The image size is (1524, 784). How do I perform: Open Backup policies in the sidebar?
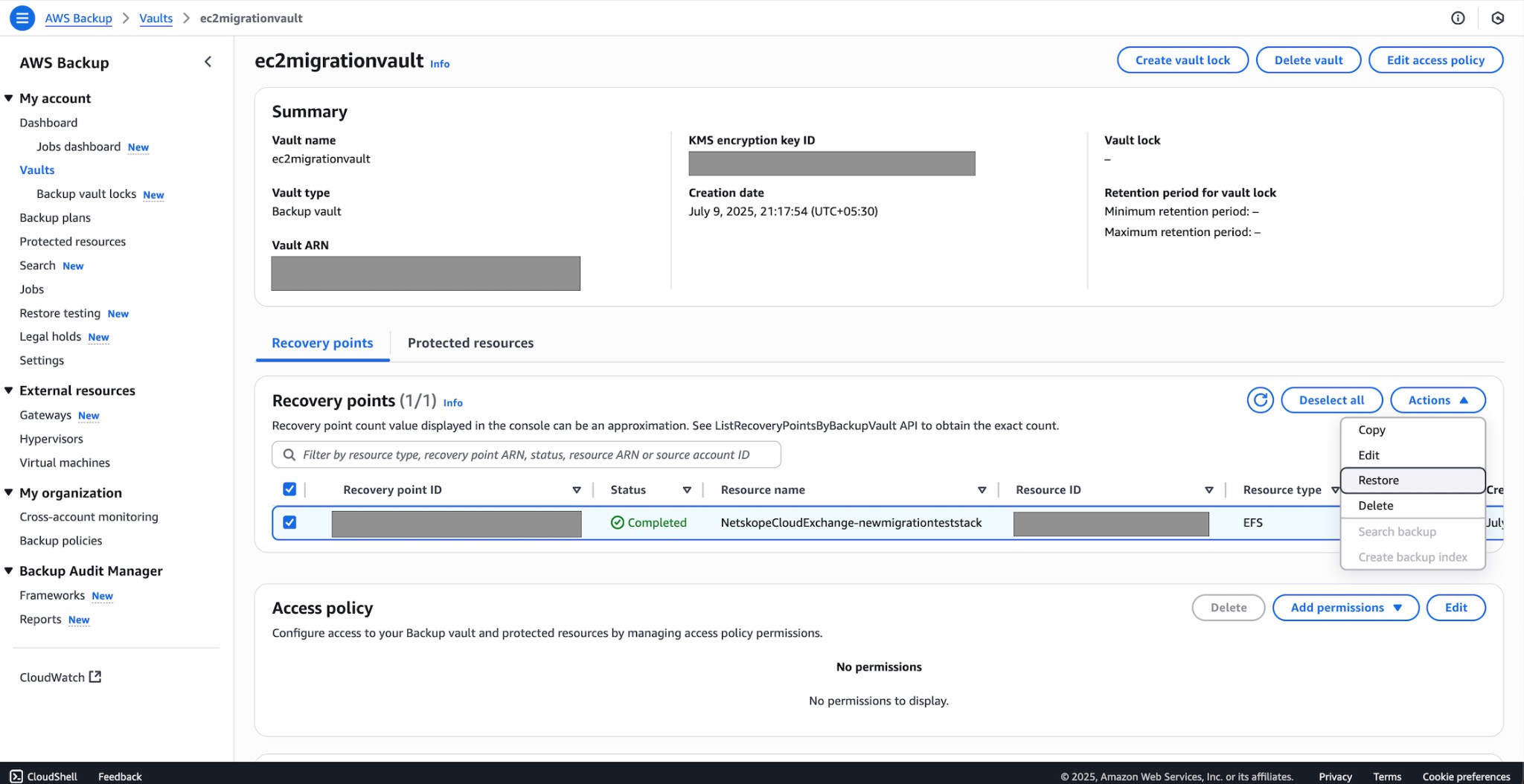[61, 541]
